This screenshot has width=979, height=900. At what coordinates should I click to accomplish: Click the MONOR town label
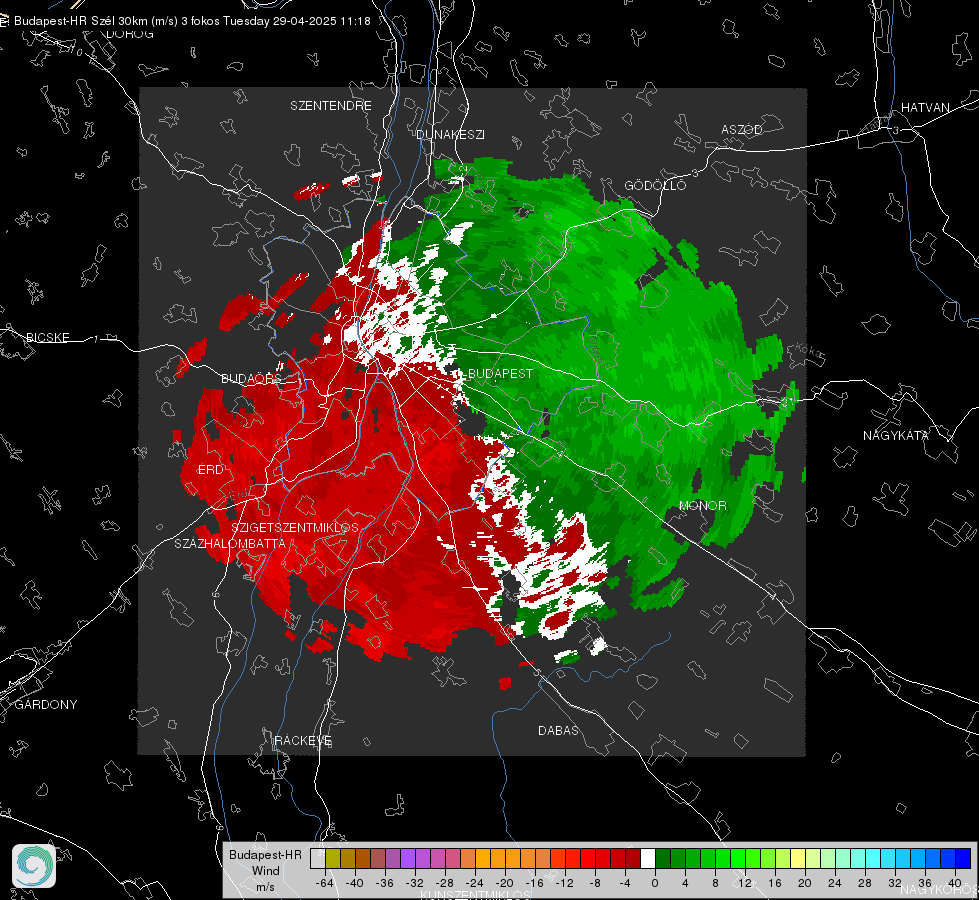coord(702,505)
